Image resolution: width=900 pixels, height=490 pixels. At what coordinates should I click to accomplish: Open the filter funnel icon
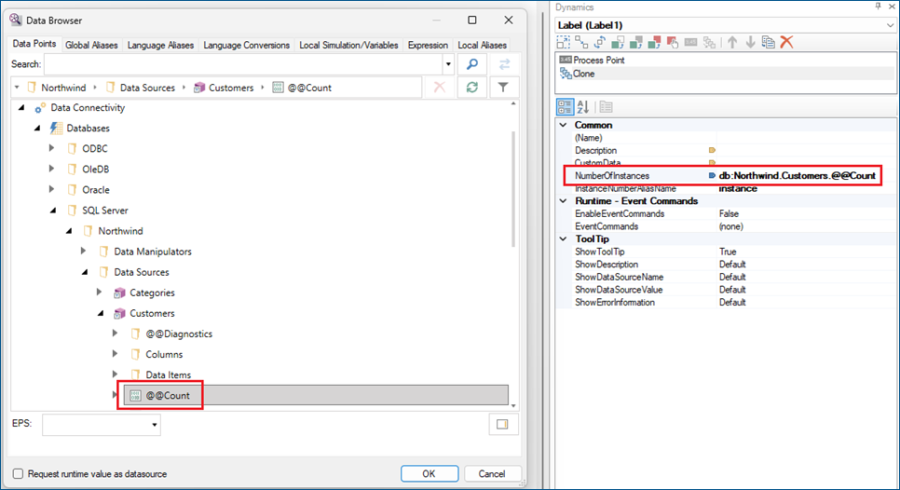tap(503, 88)
